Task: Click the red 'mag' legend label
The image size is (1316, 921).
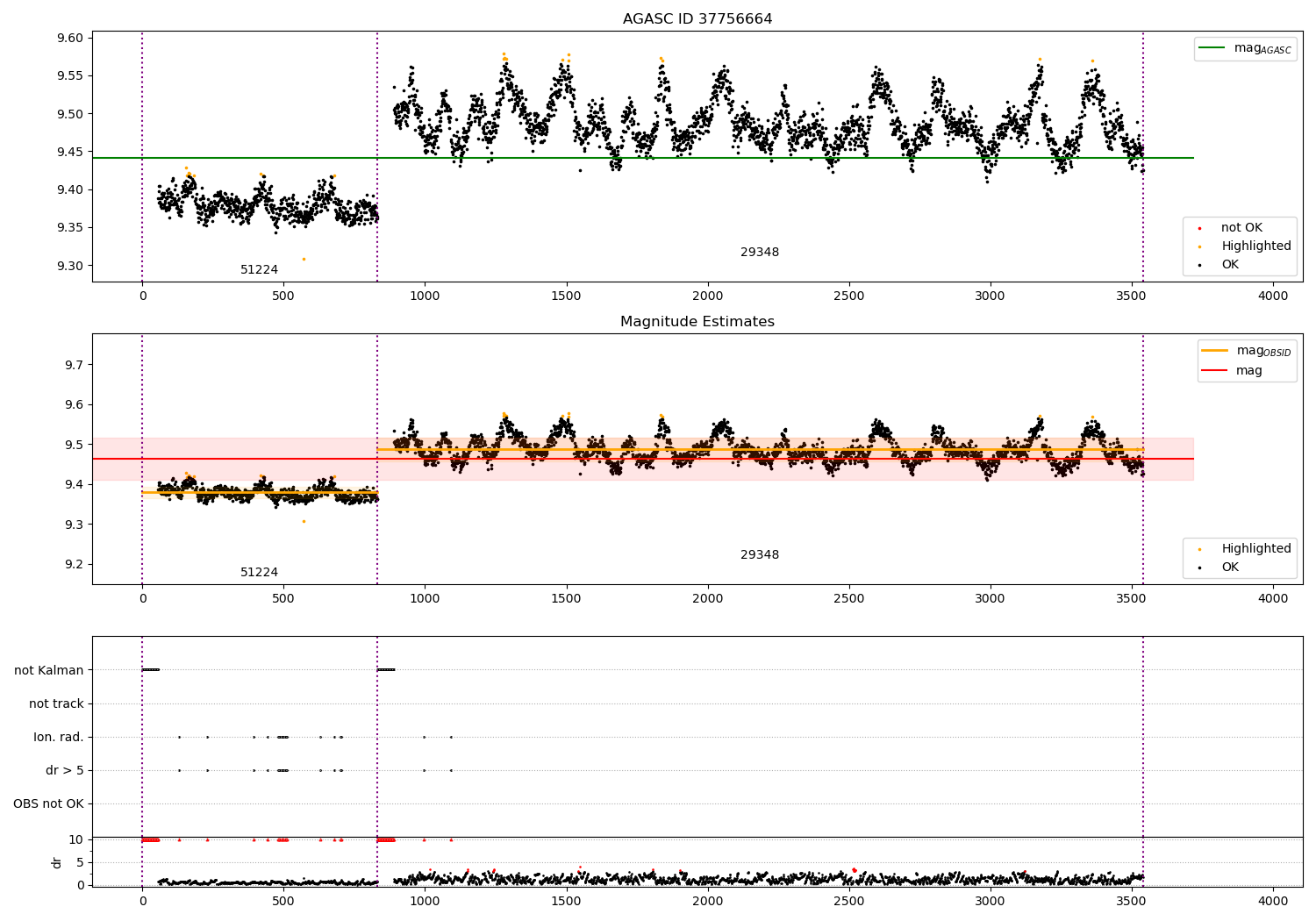Action: (1249, 371)
